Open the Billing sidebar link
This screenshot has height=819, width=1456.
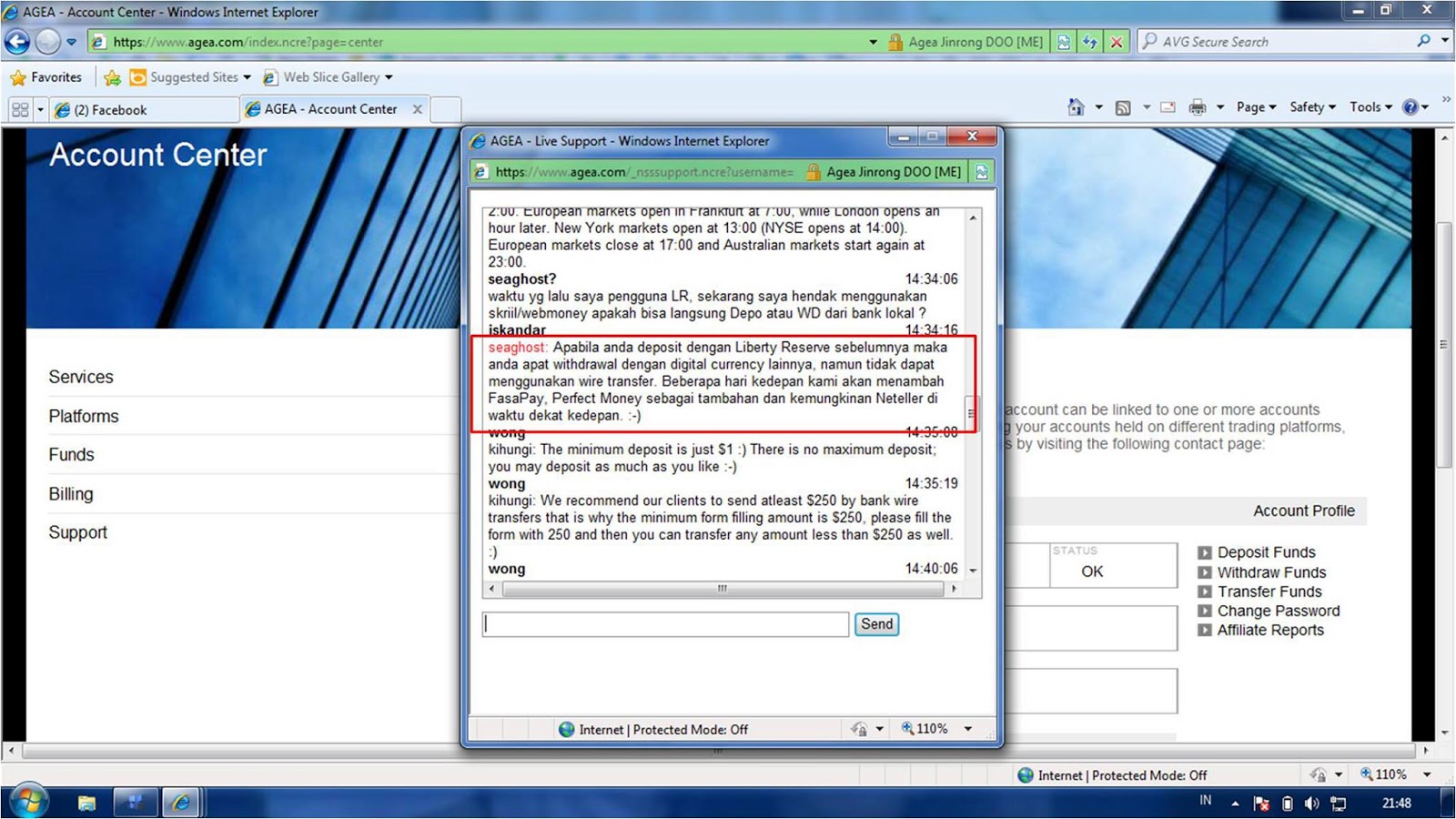pyautogui.click(x=71, y=493)
